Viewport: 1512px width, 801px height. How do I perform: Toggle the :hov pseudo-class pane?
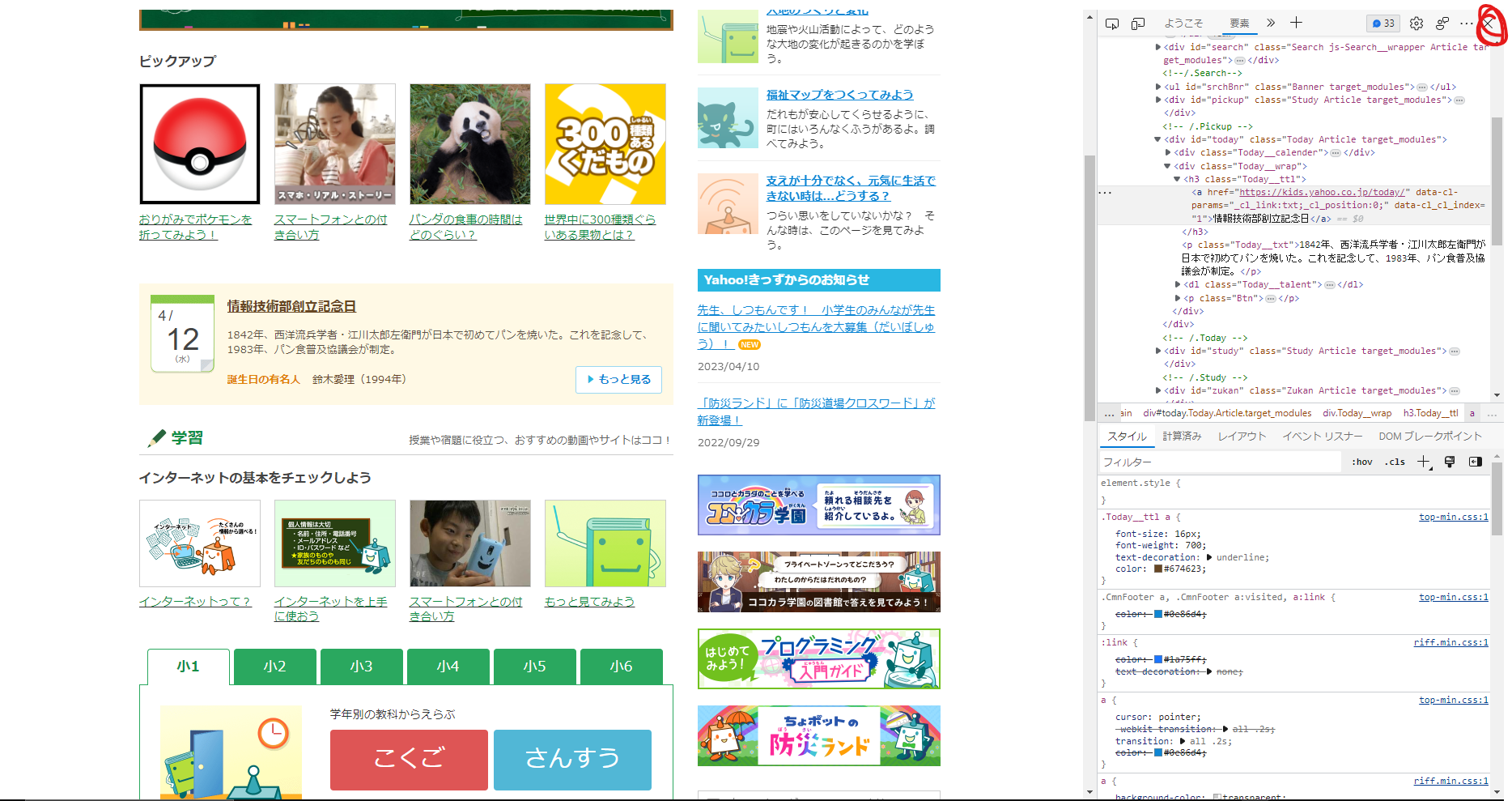[1362, 462]
